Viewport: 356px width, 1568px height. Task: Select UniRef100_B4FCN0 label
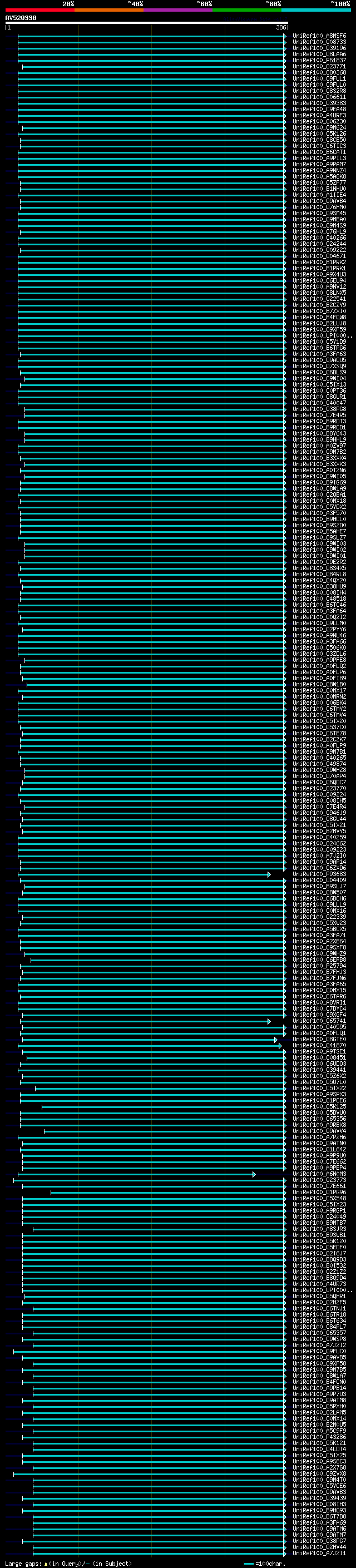[319, 1382]
